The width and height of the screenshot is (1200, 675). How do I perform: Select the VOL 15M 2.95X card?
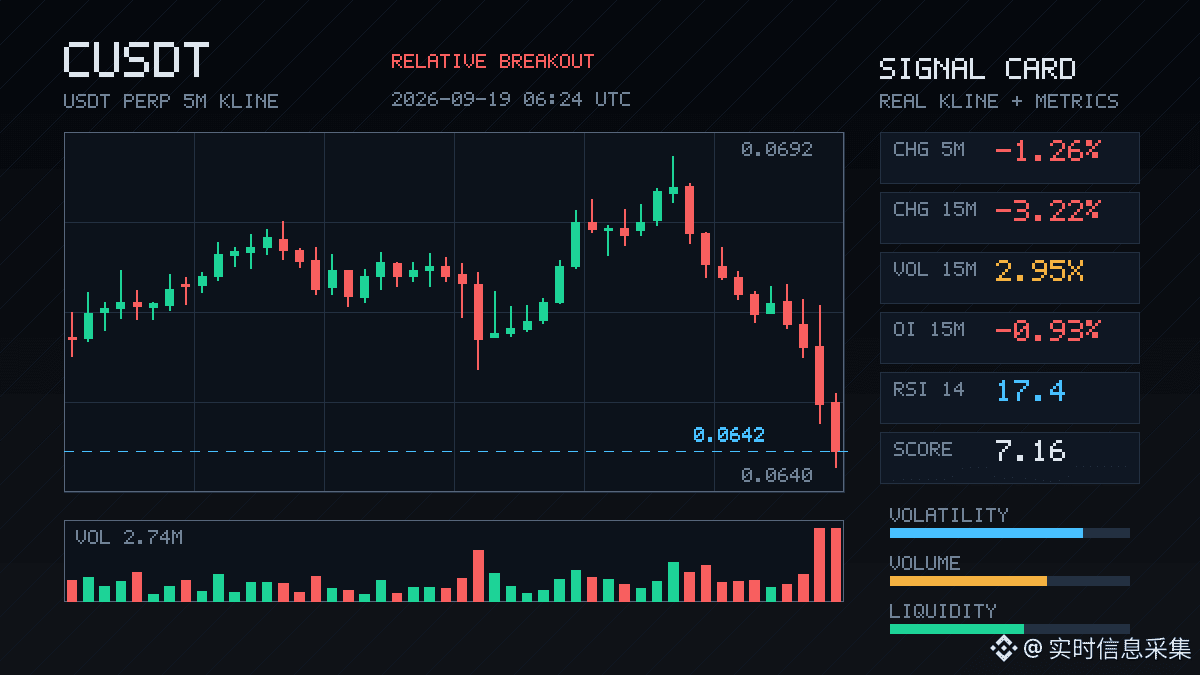point(1009,277)
